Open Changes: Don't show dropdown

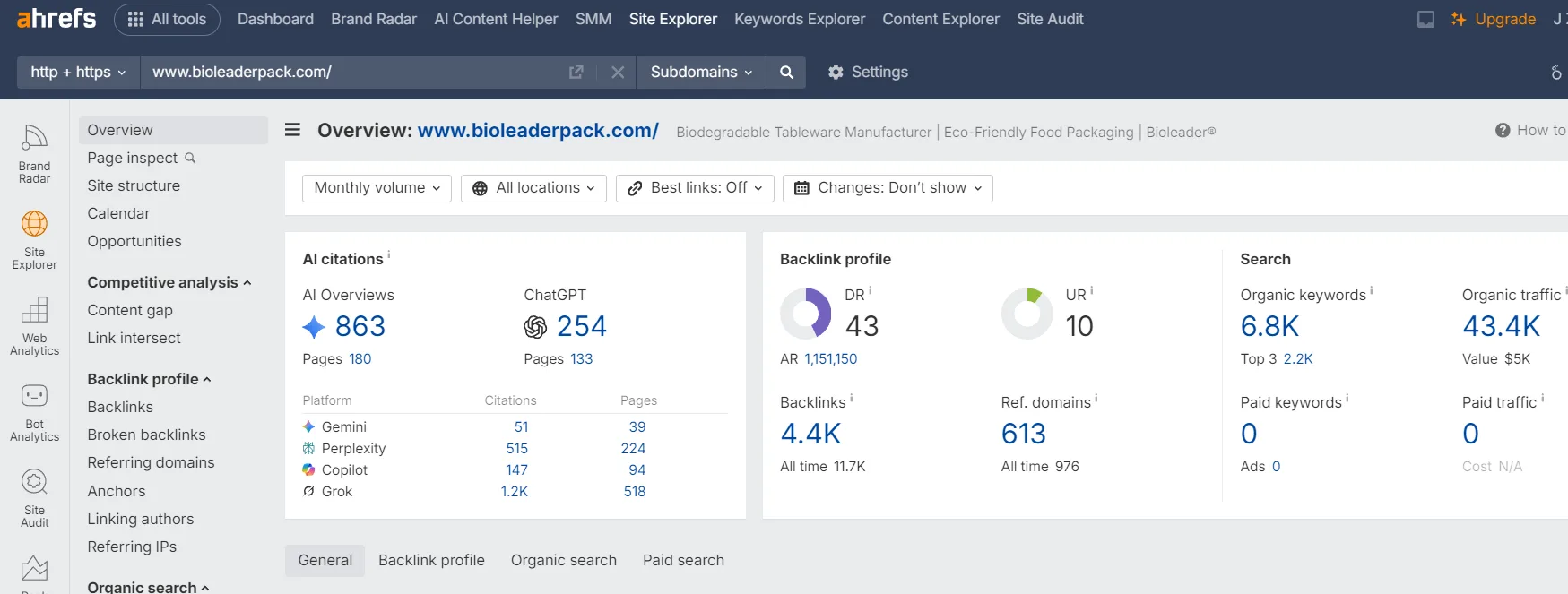[888, 188]
